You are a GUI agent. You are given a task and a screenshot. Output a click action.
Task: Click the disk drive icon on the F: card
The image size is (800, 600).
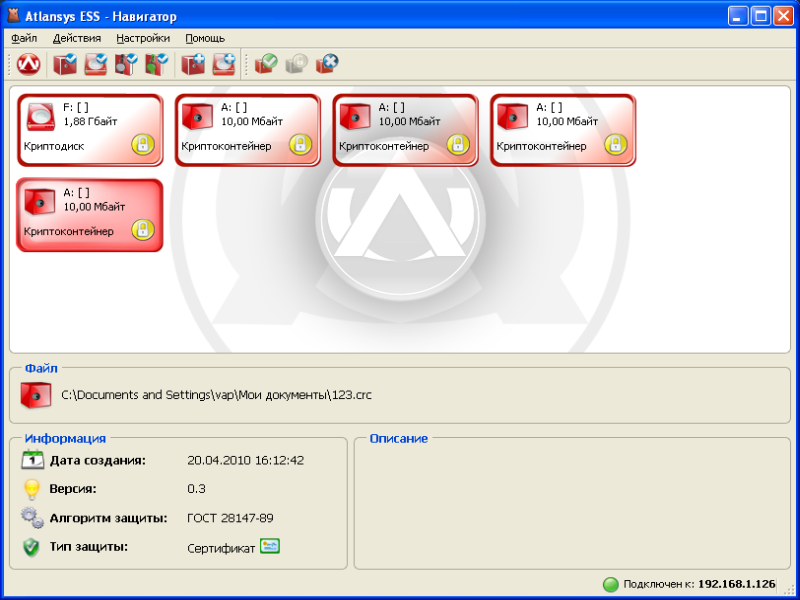pyautogui.click(x=41, y=116)
